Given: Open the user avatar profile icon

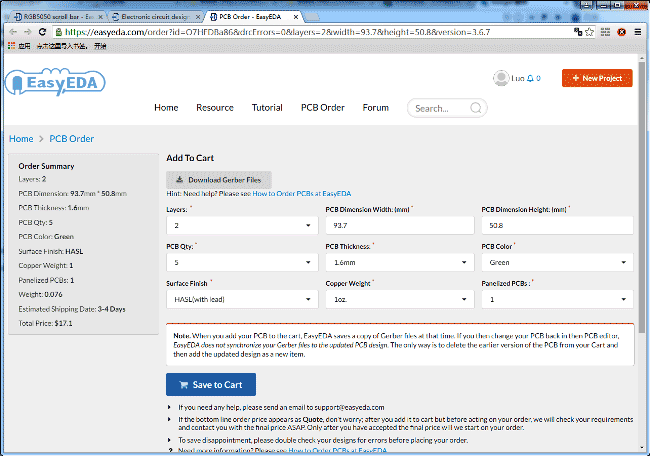Looking at the screenshot, I should point(500,78).
